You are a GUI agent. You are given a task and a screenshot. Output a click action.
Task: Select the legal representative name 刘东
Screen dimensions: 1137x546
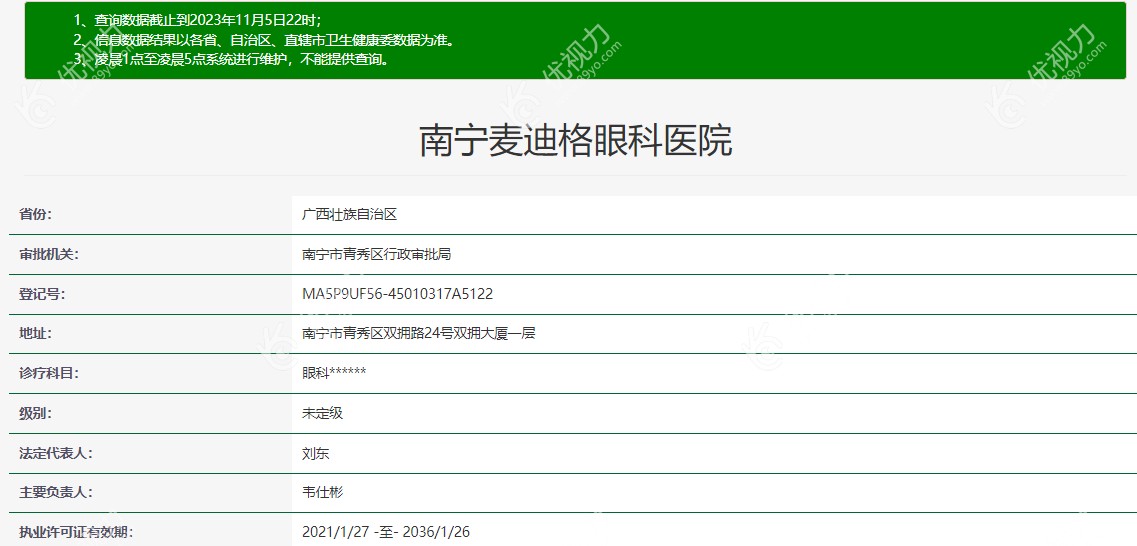[x=315, y=453]
